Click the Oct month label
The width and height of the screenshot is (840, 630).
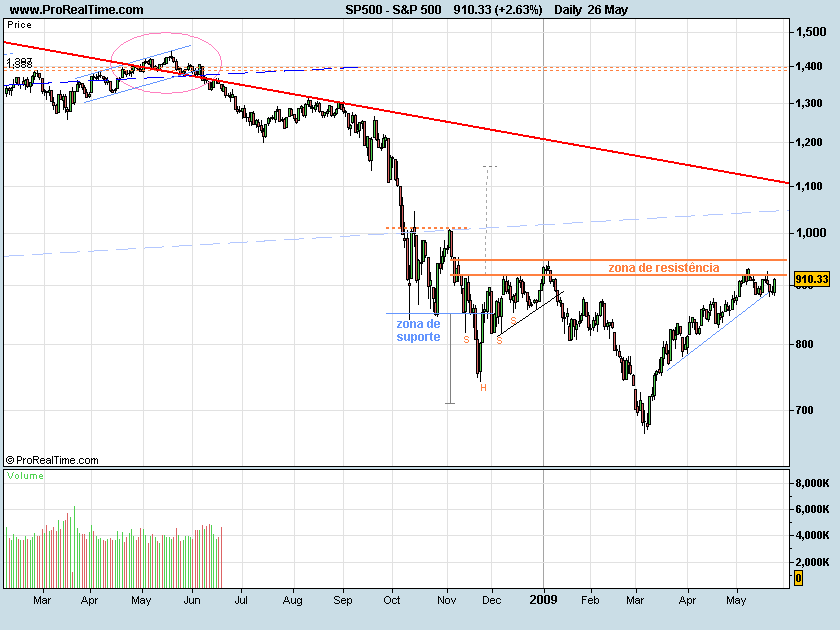click(x=392, y=601)
